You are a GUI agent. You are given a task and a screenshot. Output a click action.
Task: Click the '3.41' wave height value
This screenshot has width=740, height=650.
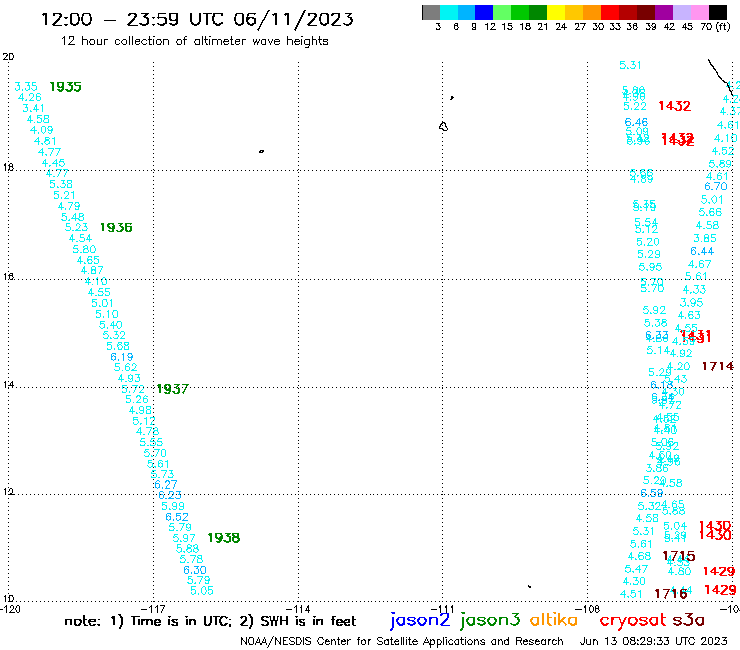click(34, 108)
